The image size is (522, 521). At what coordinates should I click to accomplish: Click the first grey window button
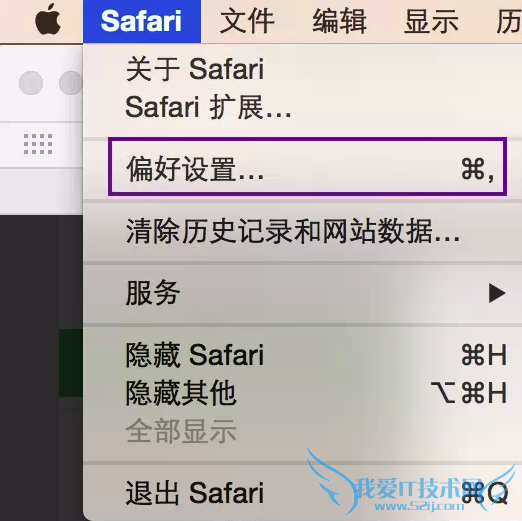coord(31,83)
